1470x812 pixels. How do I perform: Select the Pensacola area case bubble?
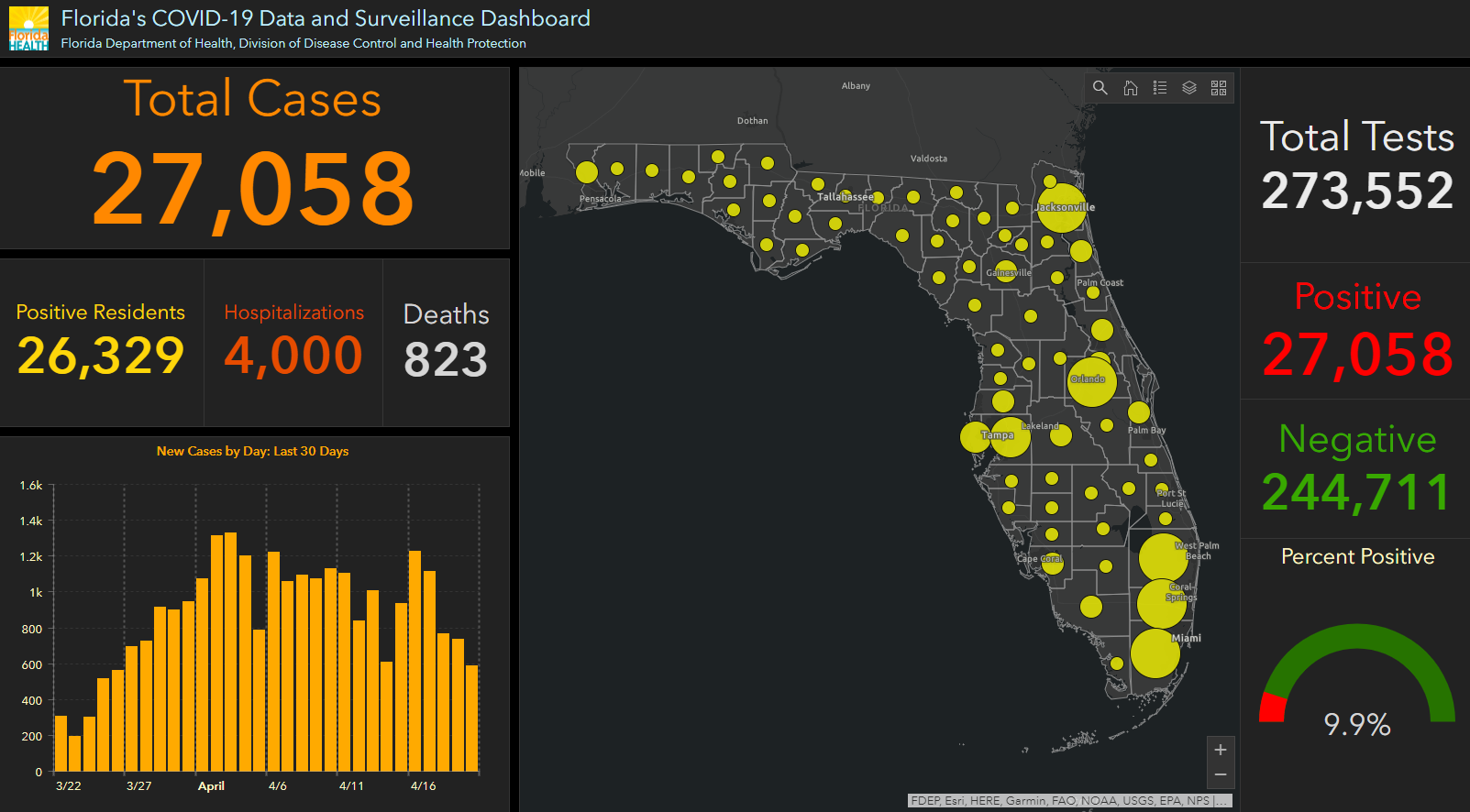tap(587, 172)
